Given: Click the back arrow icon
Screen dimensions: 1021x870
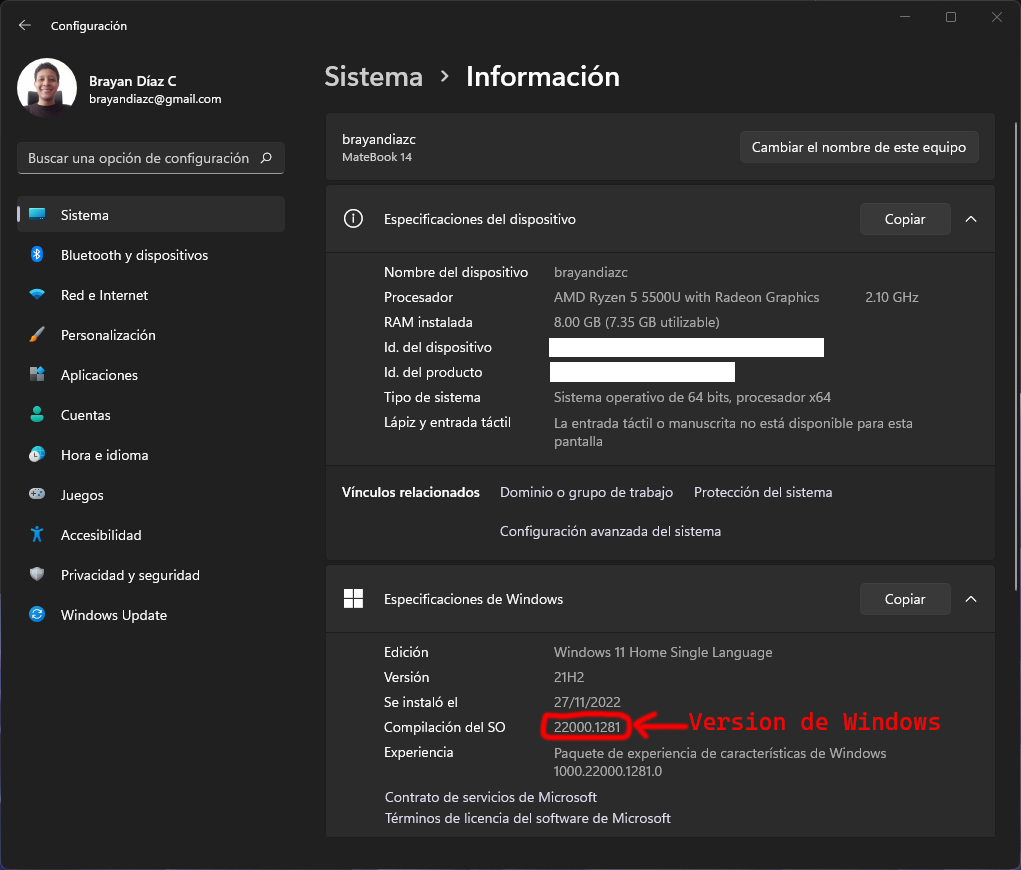Looking at the screenshot, I should coord(25,25).
